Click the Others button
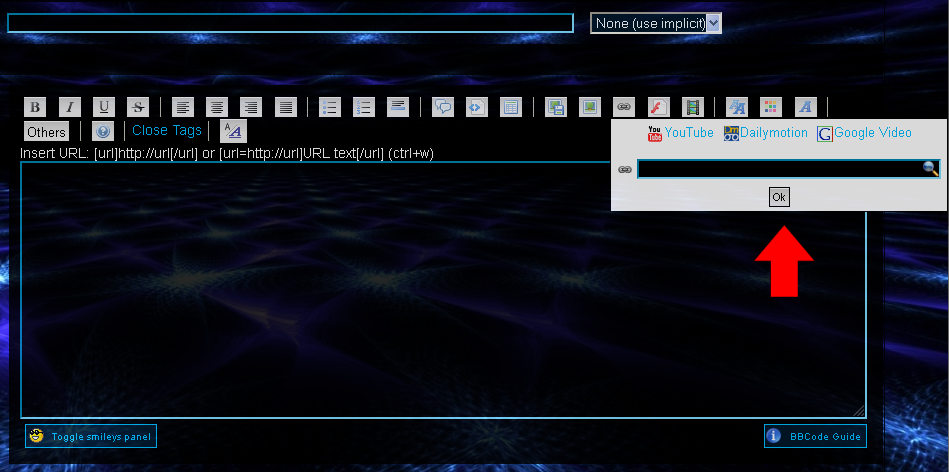949x472 pixels. pos(46,131)
